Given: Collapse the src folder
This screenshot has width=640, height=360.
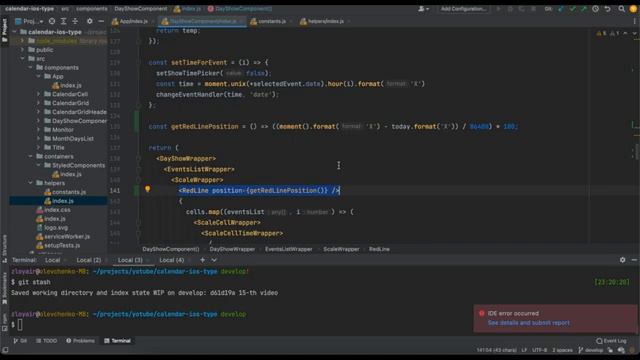Looking at the screenshot, I should 22,59.
